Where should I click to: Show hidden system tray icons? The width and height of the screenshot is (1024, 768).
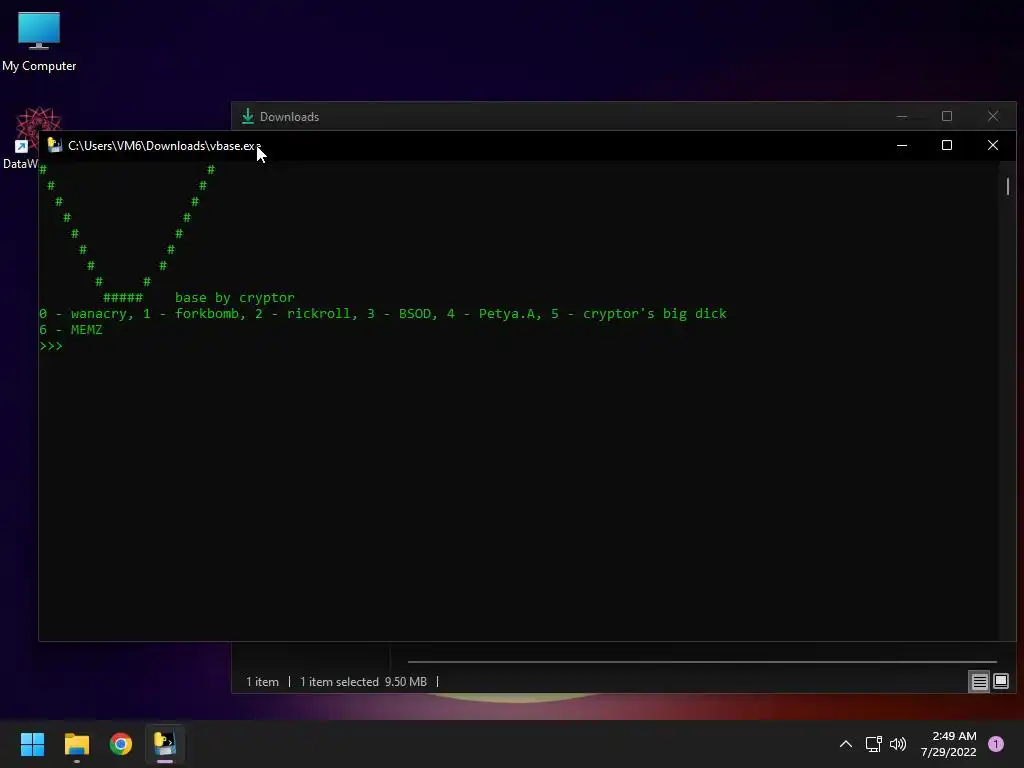pos(846,744)
